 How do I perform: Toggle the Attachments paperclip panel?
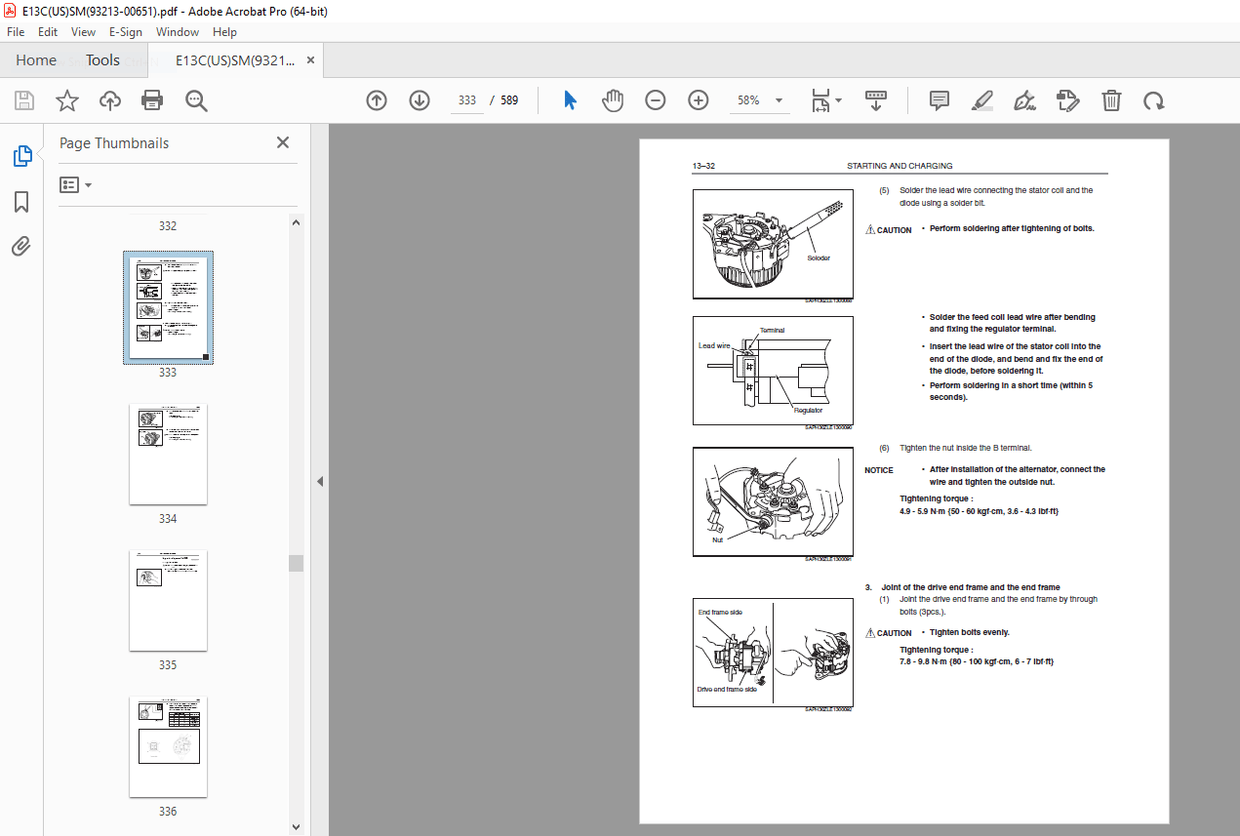tap(21, 246)
